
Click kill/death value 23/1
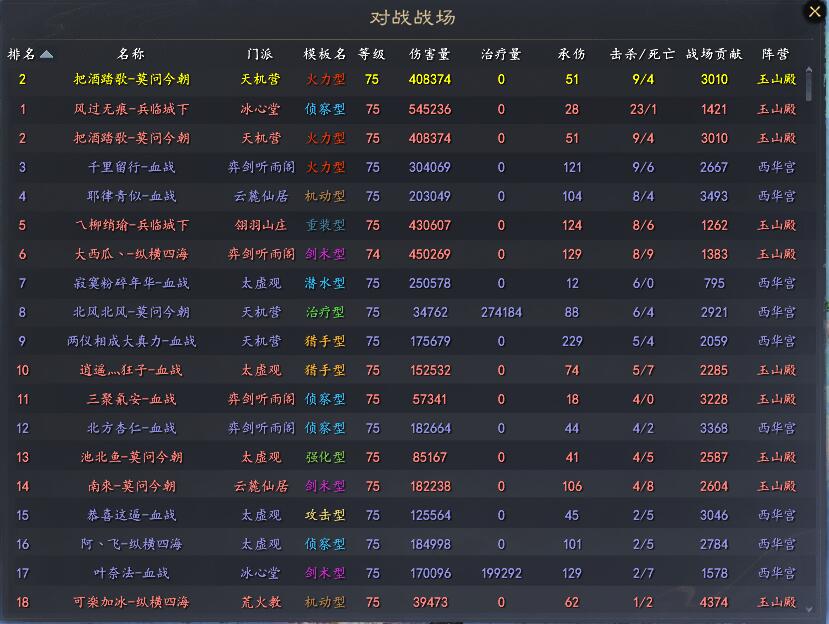[x=643, y=109]
